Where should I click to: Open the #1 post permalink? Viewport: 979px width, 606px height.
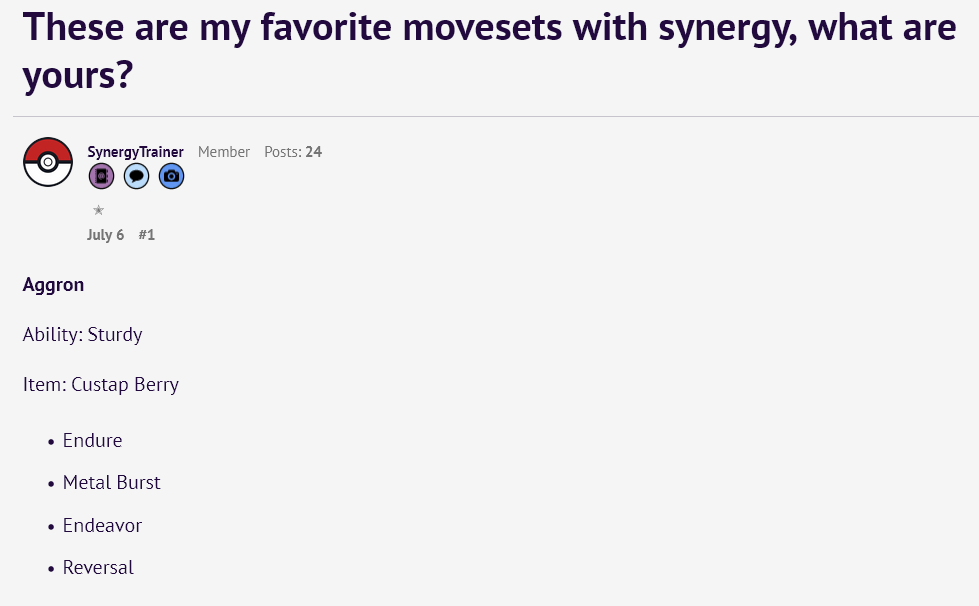coord(146,235)
